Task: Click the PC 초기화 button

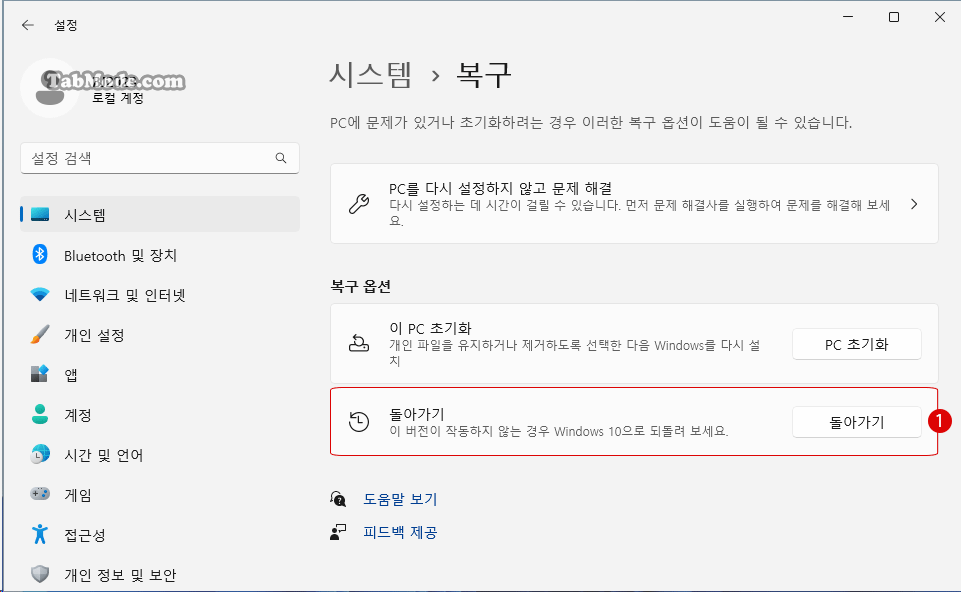Action: [x=856, y=344]
